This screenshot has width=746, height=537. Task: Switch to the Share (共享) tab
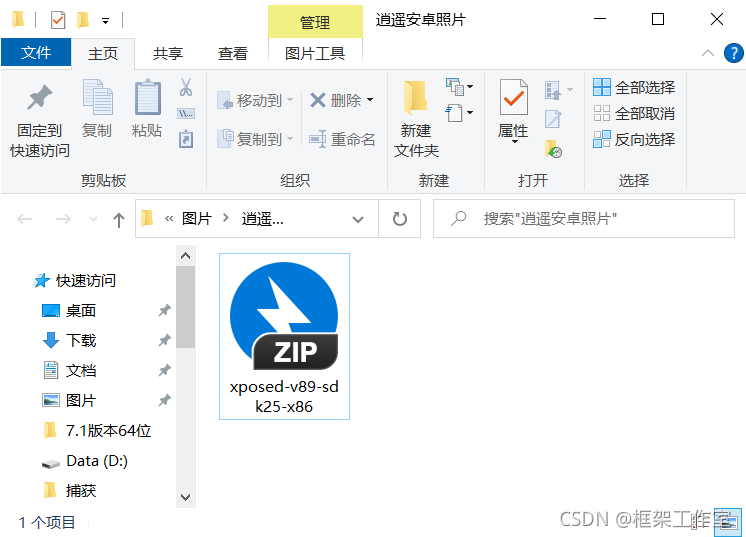(x=167, y=53)
